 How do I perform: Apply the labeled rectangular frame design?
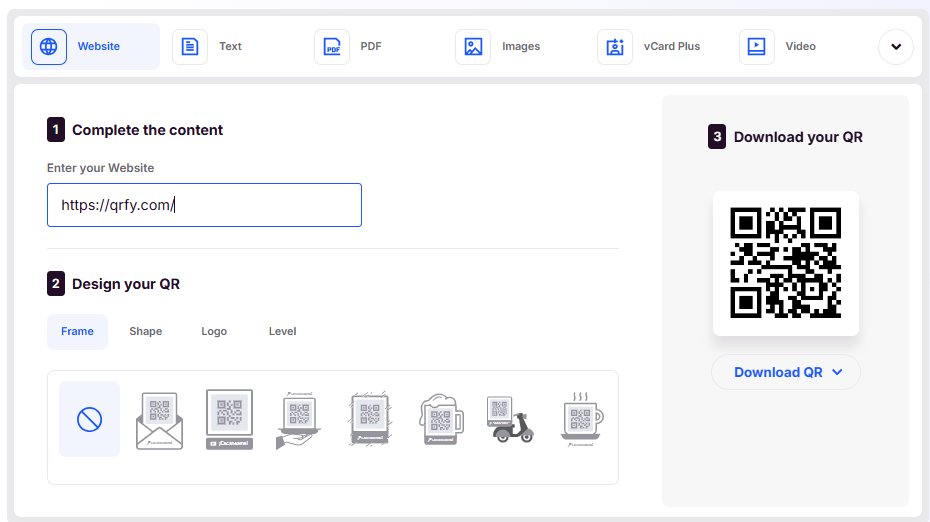click(230, 419)
